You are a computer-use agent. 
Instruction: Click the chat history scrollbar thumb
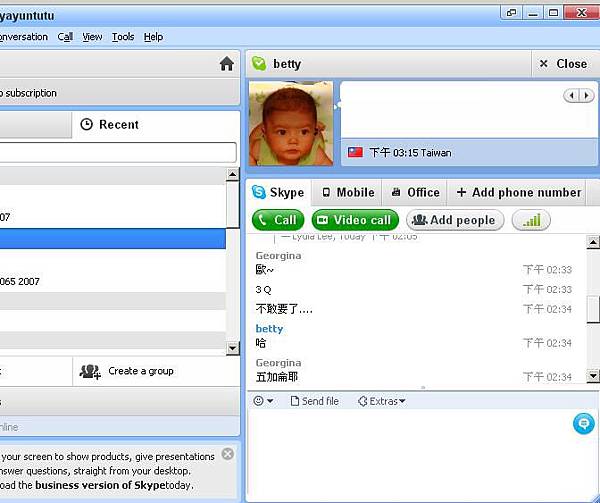click(x=593, y=309)
